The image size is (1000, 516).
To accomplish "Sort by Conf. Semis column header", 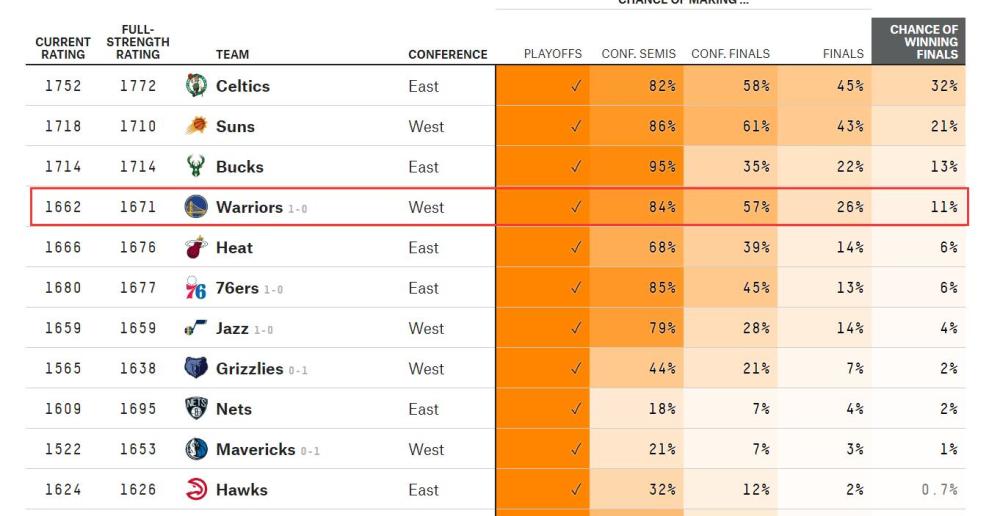I will point(639,54).
